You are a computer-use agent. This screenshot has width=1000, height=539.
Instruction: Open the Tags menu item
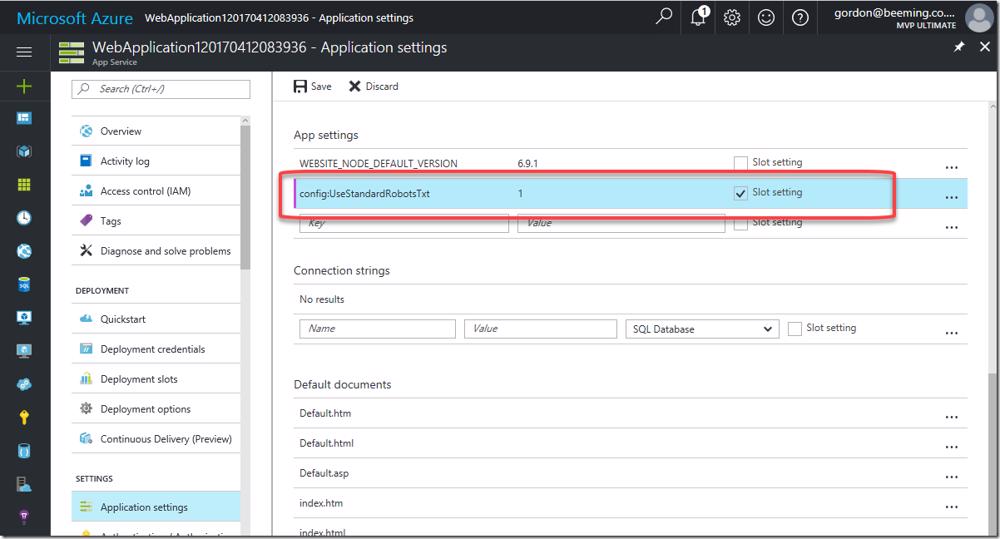(156, 221)
